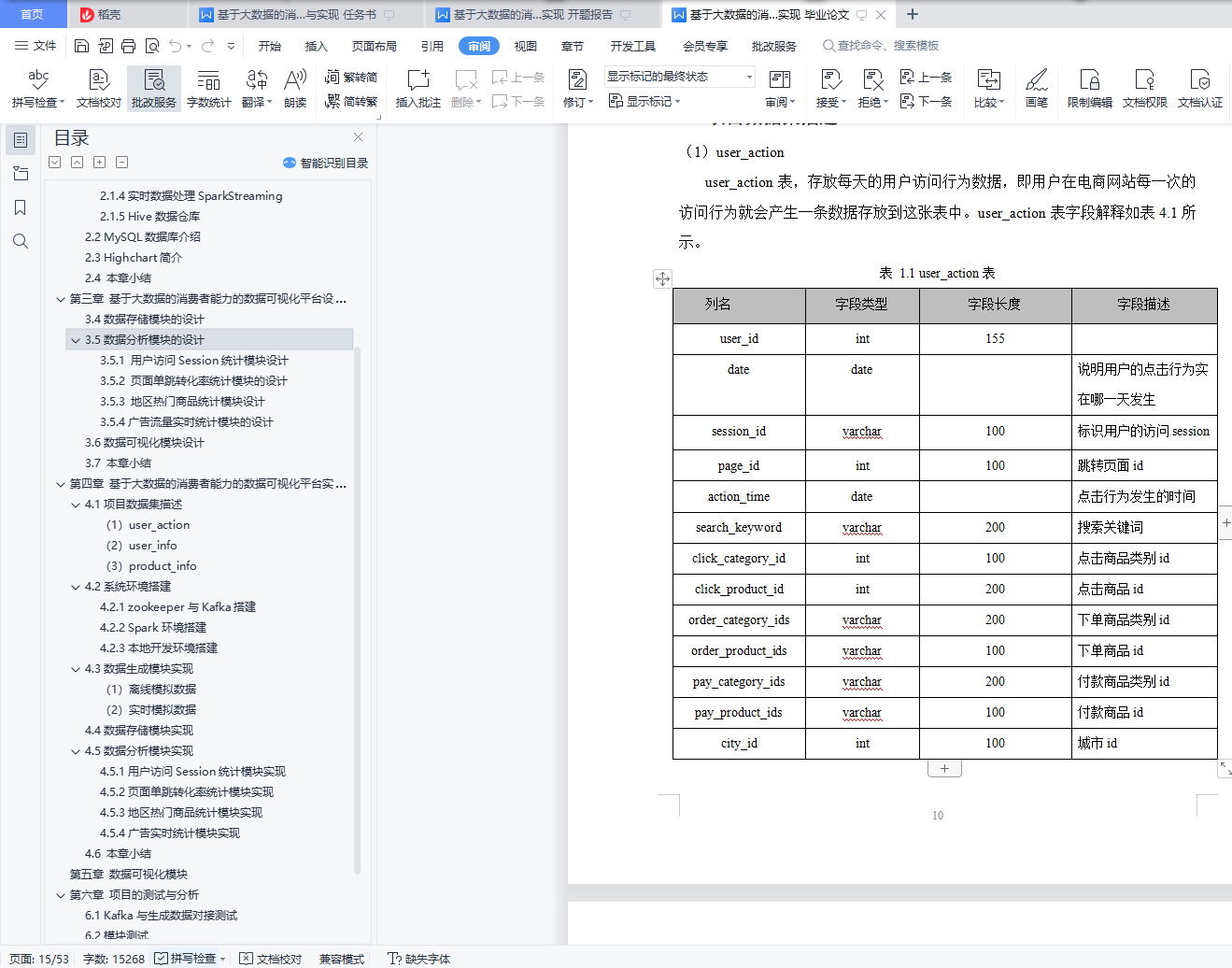Click the table move handle icon
Viewport: 1232px width, 968px height.
662,278
